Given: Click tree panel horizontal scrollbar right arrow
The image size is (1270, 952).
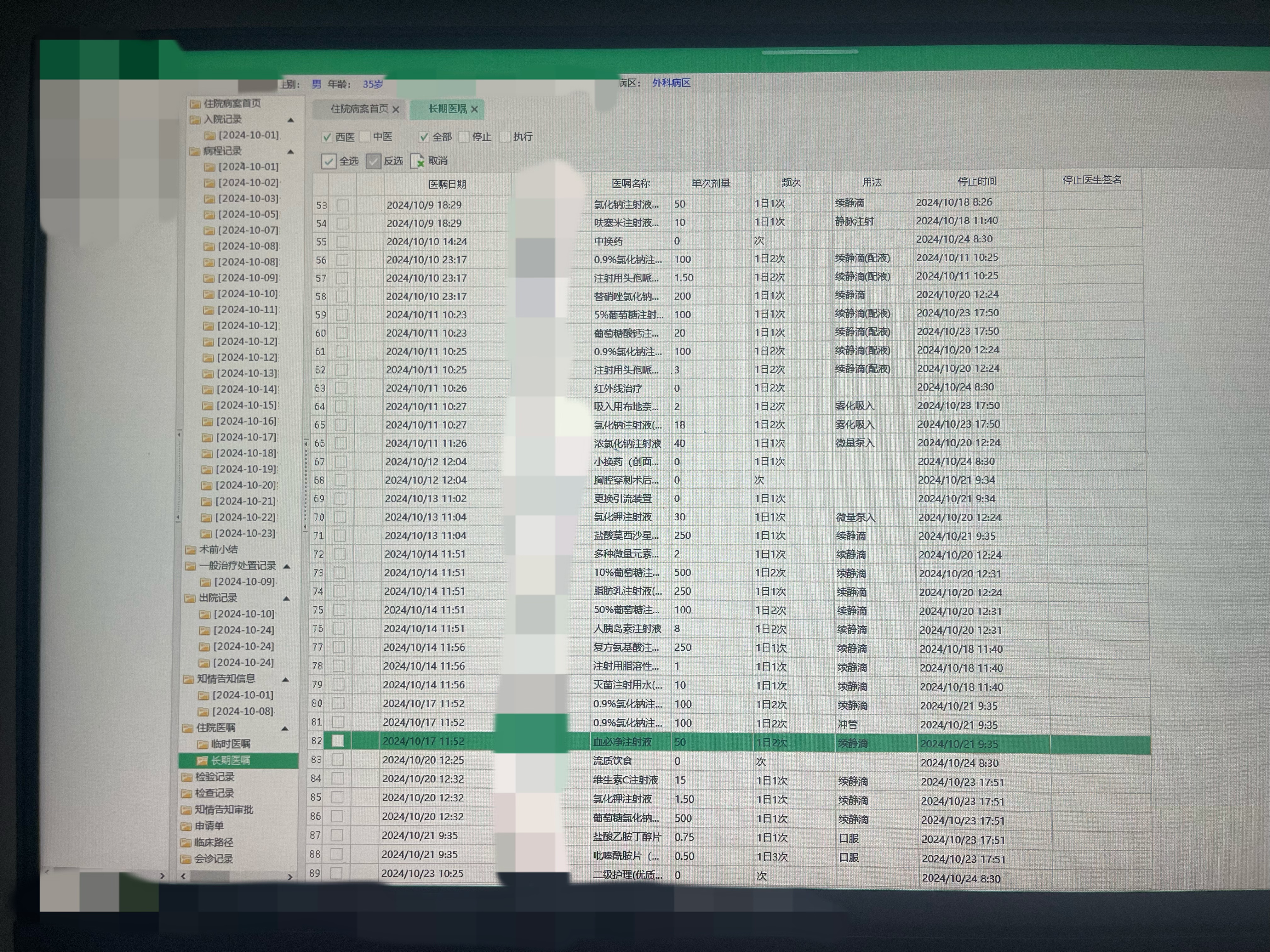Looking at the screenshot, I should click(290, 877).
